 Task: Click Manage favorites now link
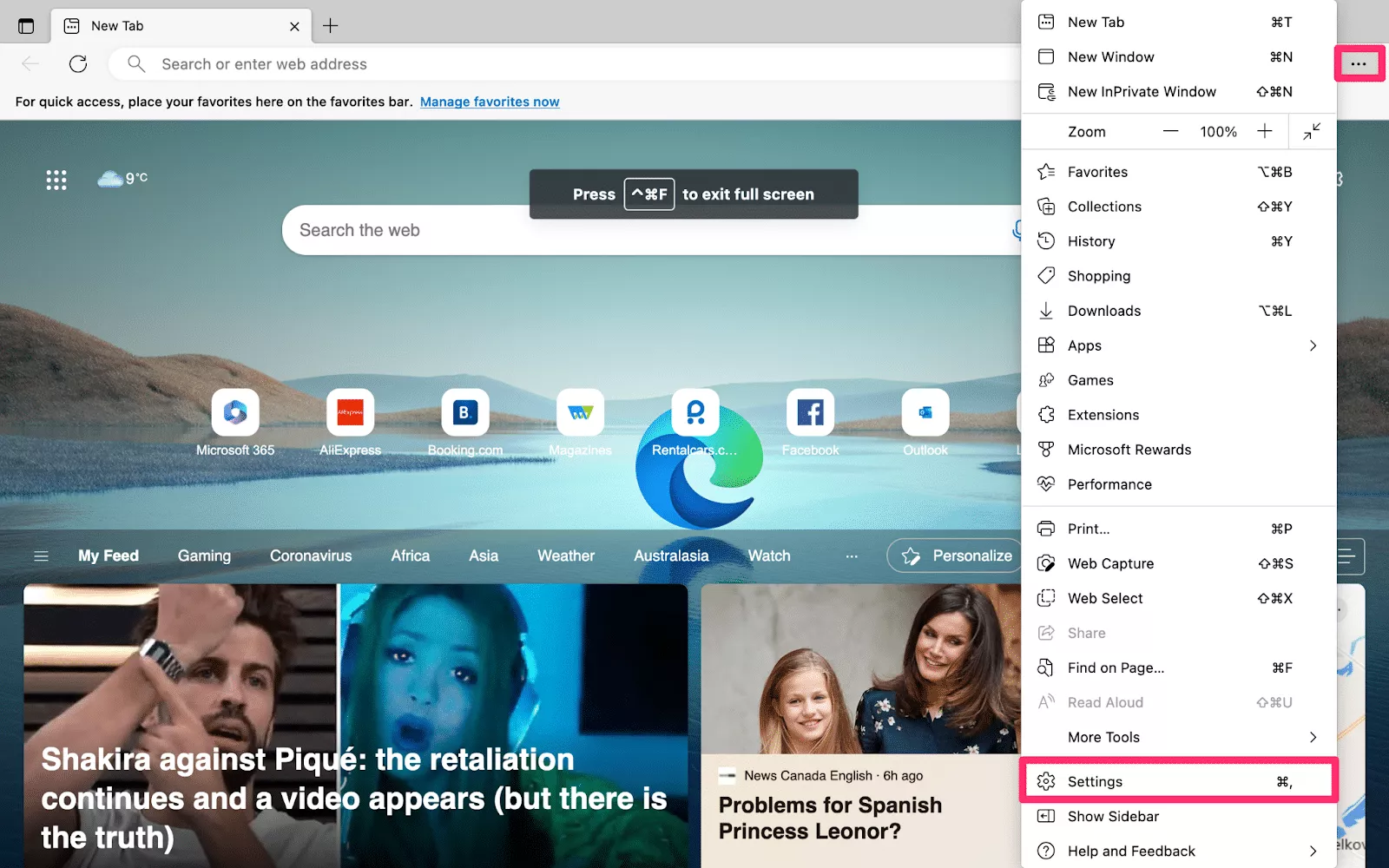click(x=490, y=102)
